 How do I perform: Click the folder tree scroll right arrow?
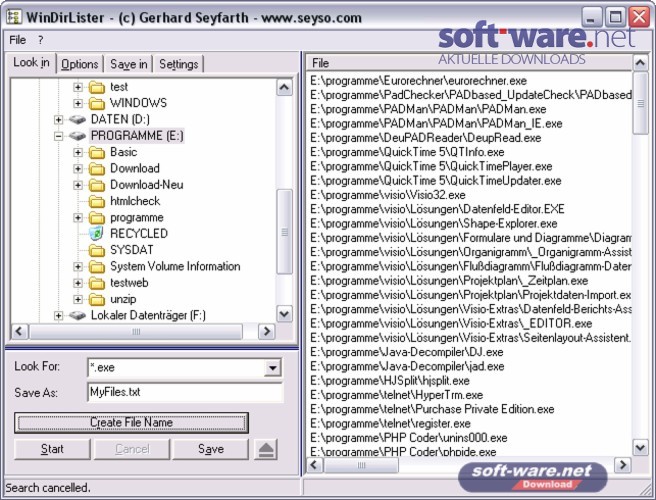click(266, 332)
